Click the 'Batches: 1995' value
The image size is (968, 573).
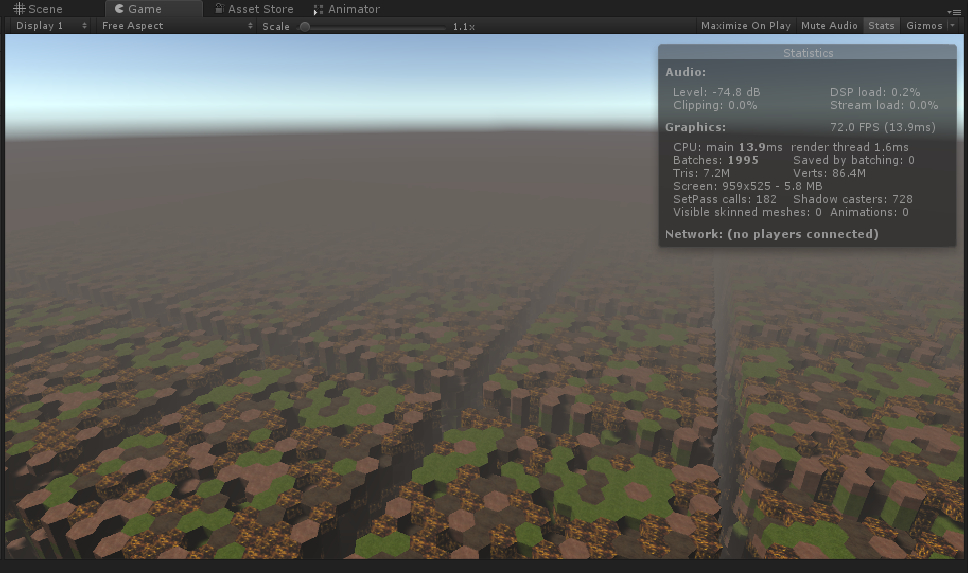click(x=716, y=161)
